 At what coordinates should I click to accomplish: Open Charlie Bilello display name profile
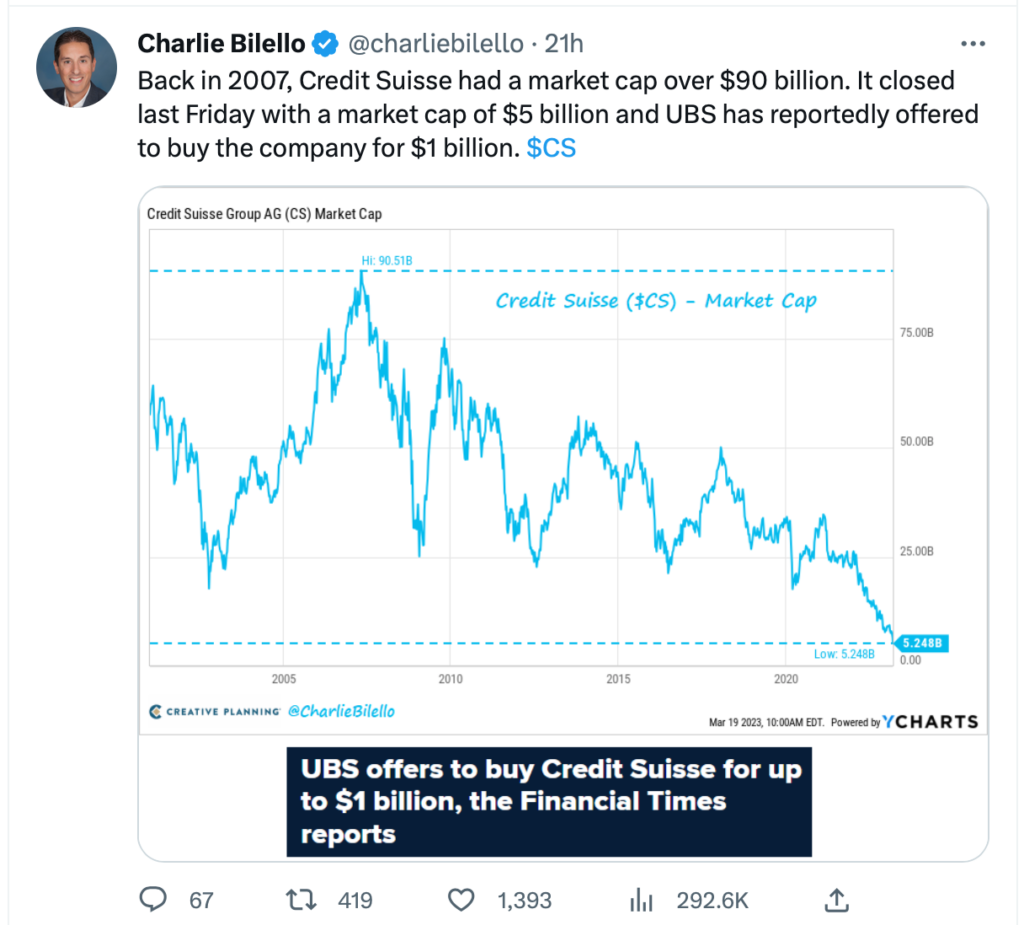tap(221, 44)
